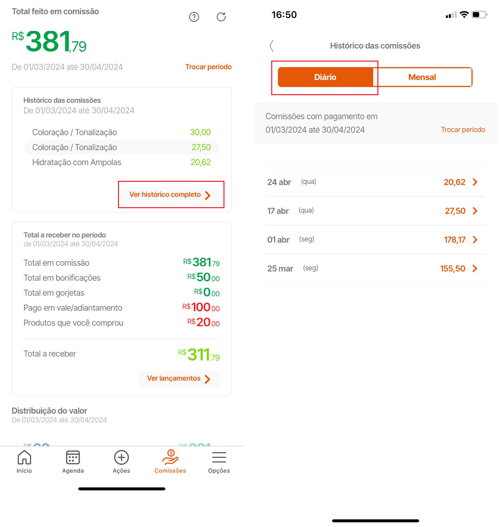Tap Trocar período in commission history

click(x=463, y=130)
